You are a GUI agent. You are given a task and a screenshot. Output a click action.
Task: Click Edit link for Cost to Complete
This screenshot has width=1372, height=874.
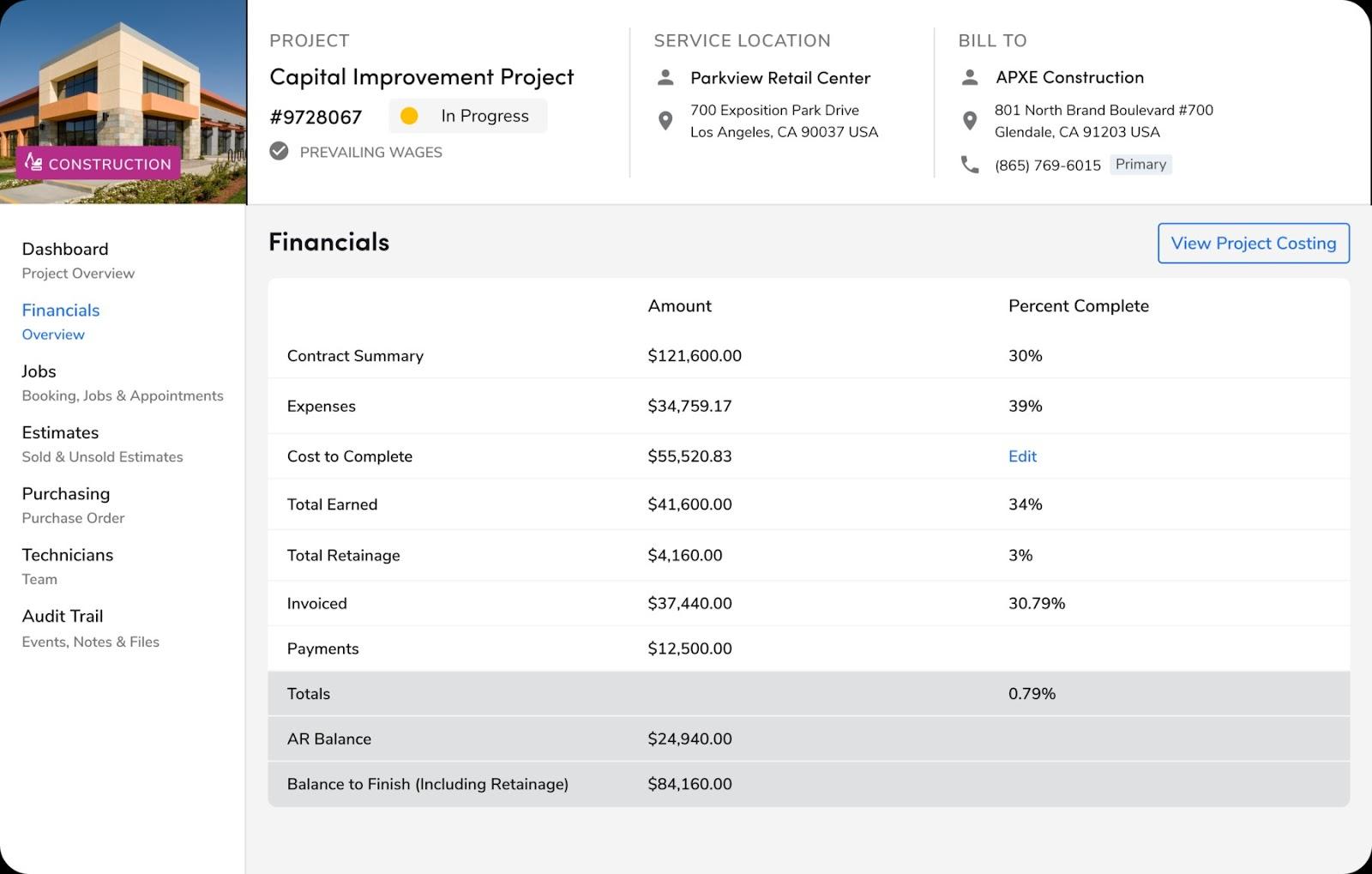pyautogui.click(x=1022, y=456)
